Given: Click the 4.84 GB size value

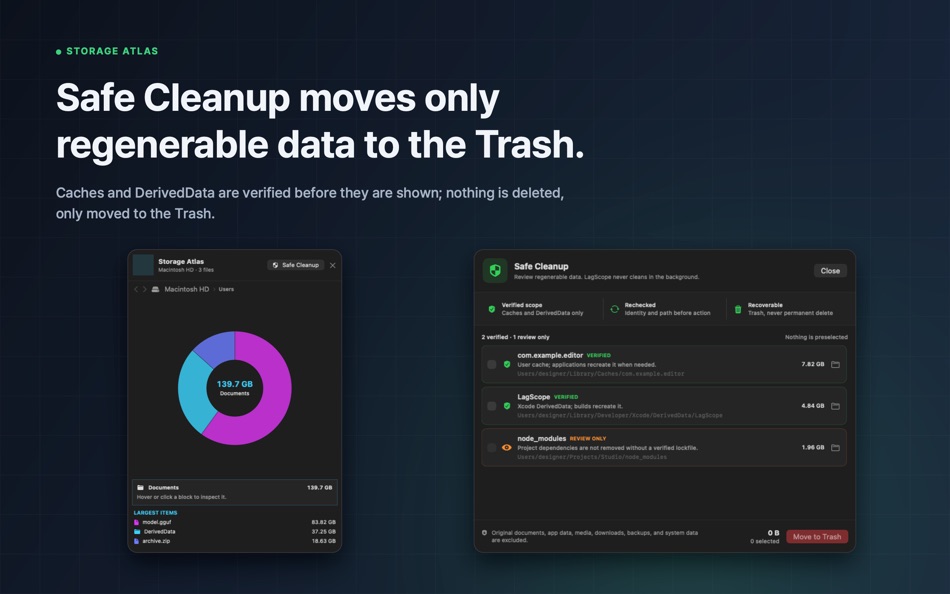Looking at the screenshot, I should coord(812,406).
